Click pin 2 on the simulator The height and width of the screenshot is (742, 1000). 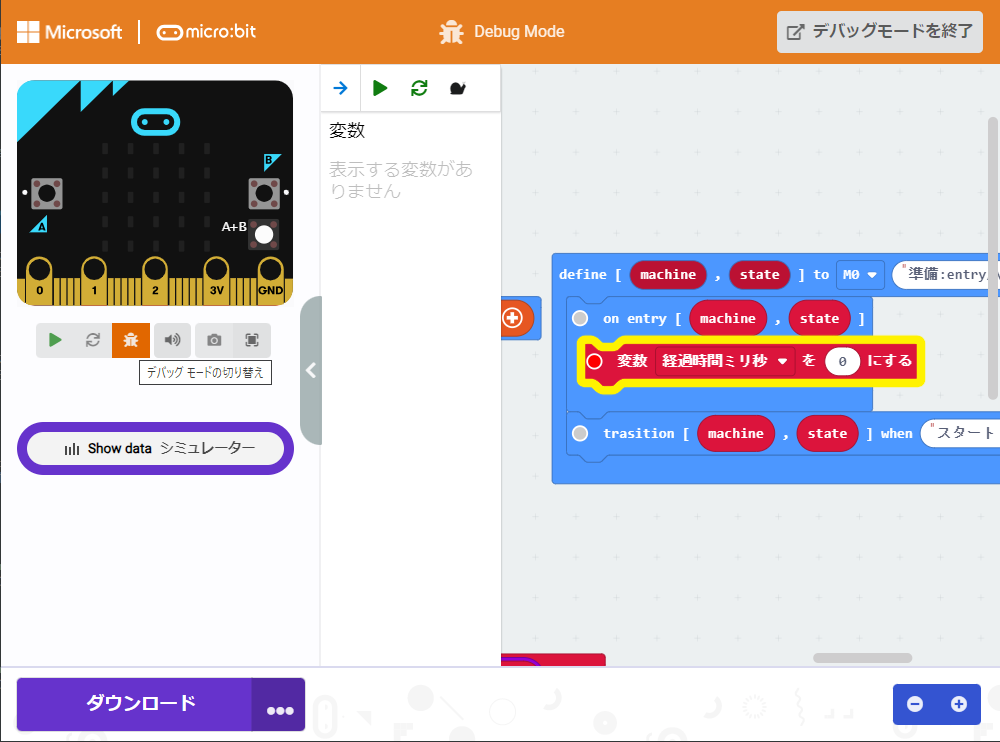click(x=155, y=281)
